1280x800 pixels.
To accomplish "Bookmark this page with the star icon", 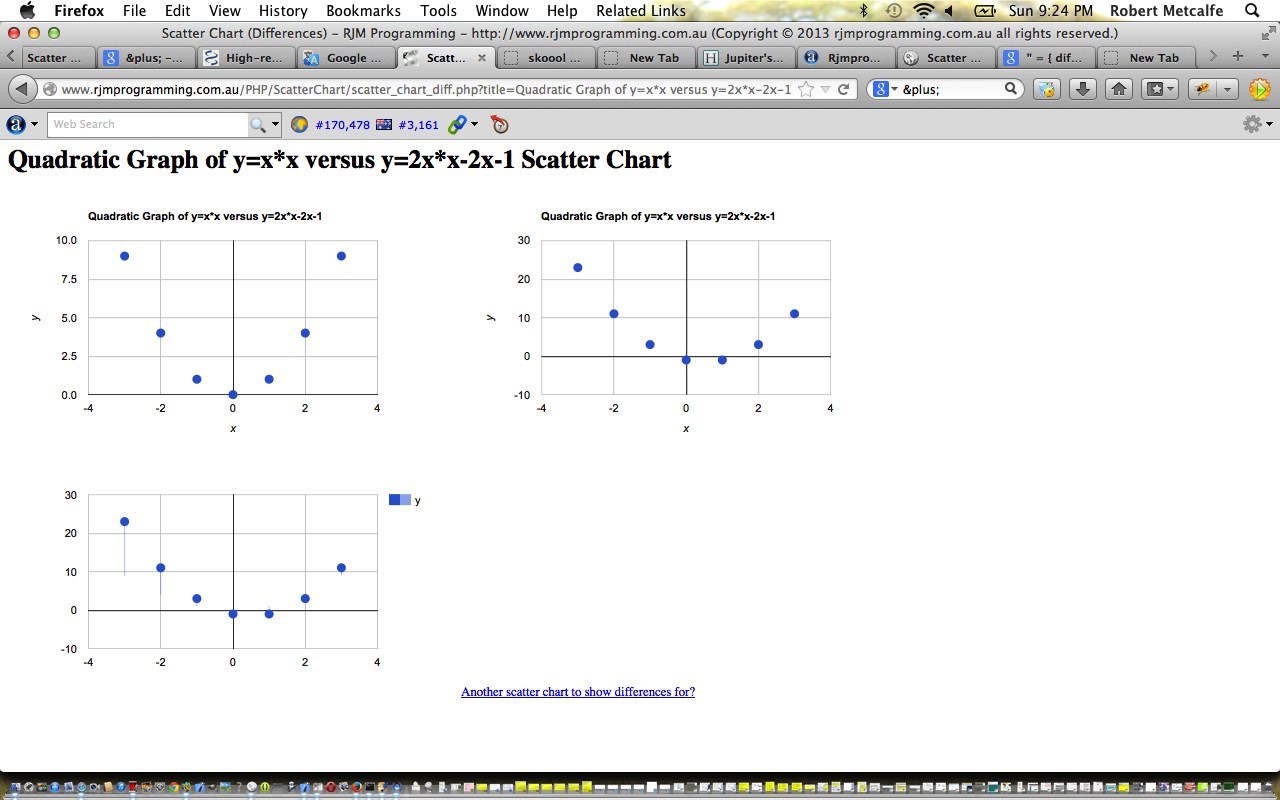I will pos(806,89).
